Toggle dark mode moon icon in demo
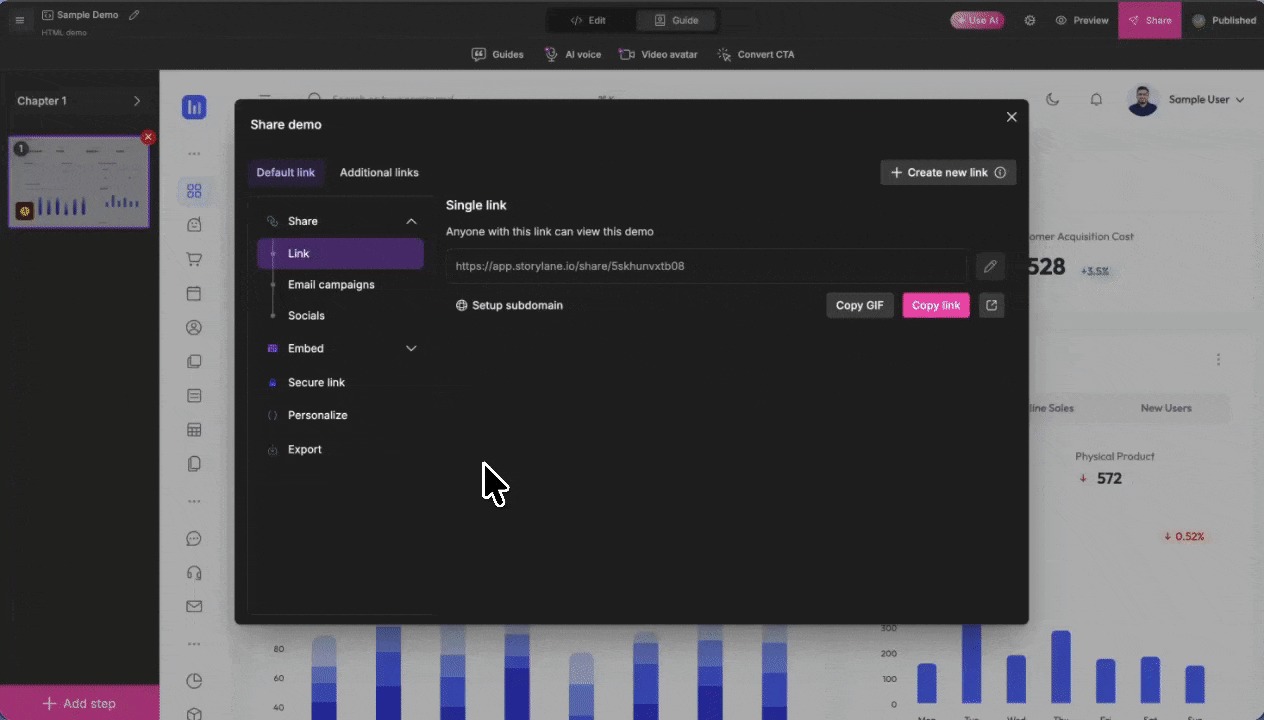The width and height of the screenshot is (1264, 720). pos(1053,99)
